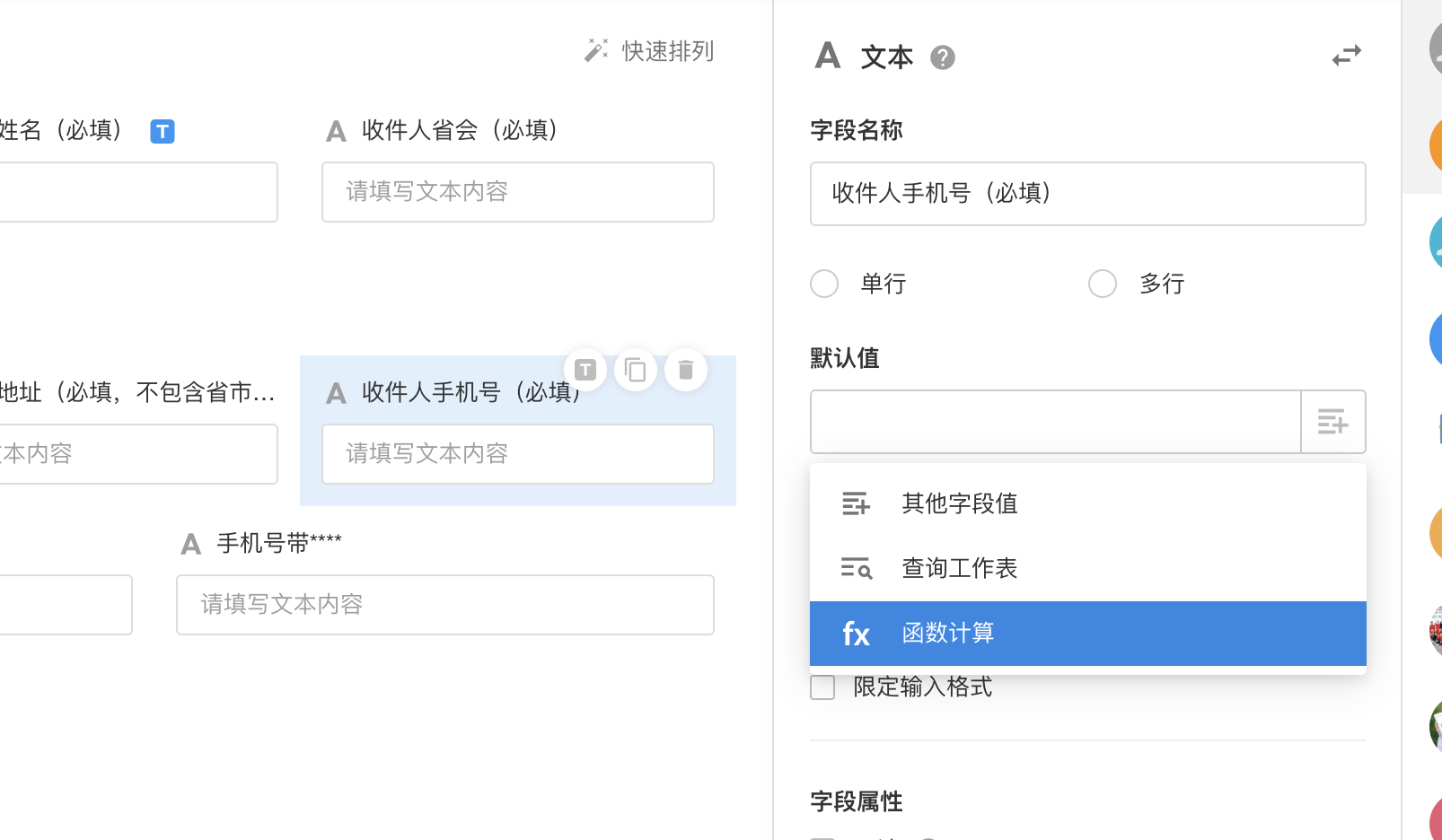Select the 多行 radio option
Image resolution: width=1442 pixels, height=840 pixels.
pyautogui.click(x=1103, y=284)
